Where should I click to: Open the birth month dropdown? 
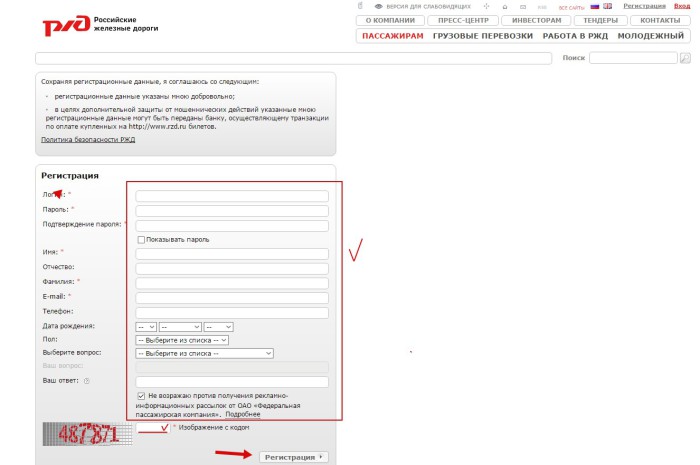tap(180, 326)
